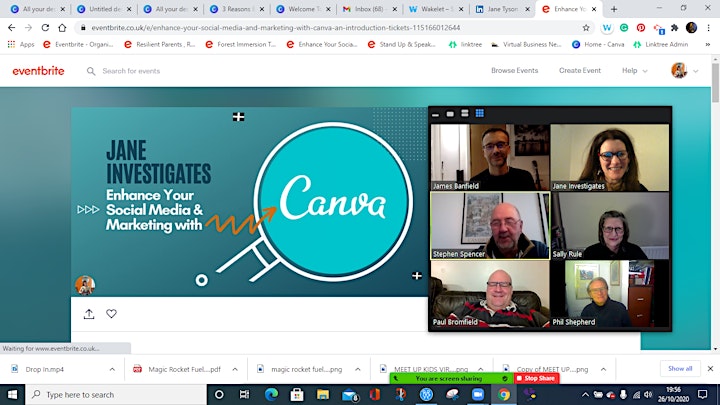
Task: Open the Grammarly extension icon
Action: (x=624, y=28)
